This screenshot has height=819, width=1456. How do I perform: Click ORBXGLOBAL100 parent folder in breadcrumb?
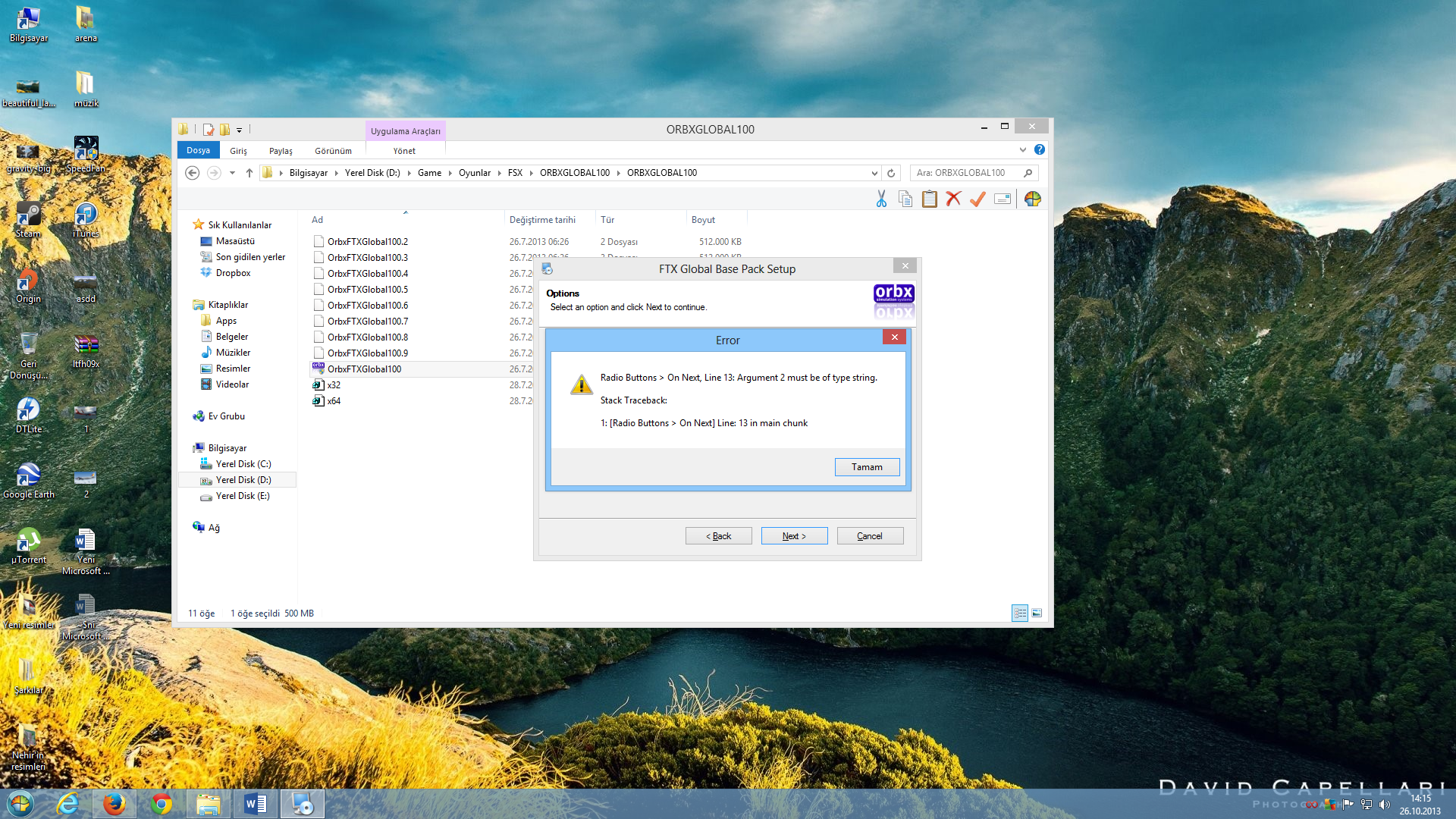click(x=575, y=173)
